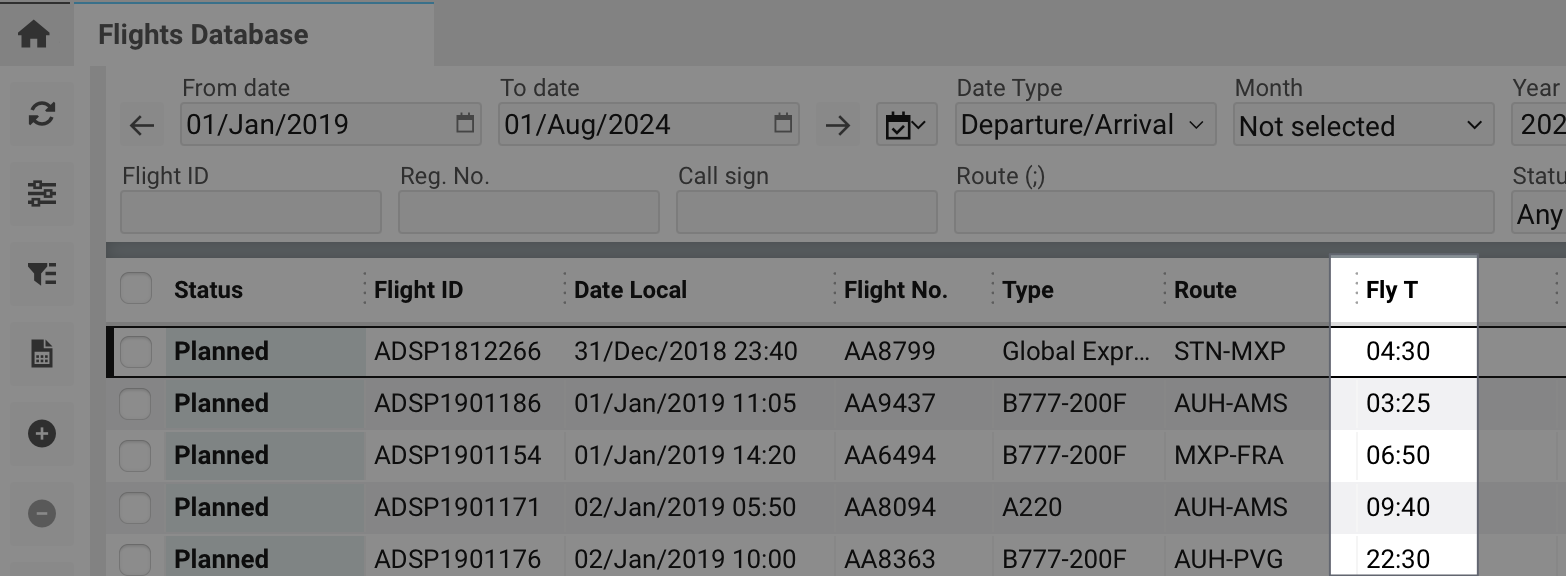Click the Flight ID input field
This screenshot has width=1566, height=576.
click(x=250, y=212)
